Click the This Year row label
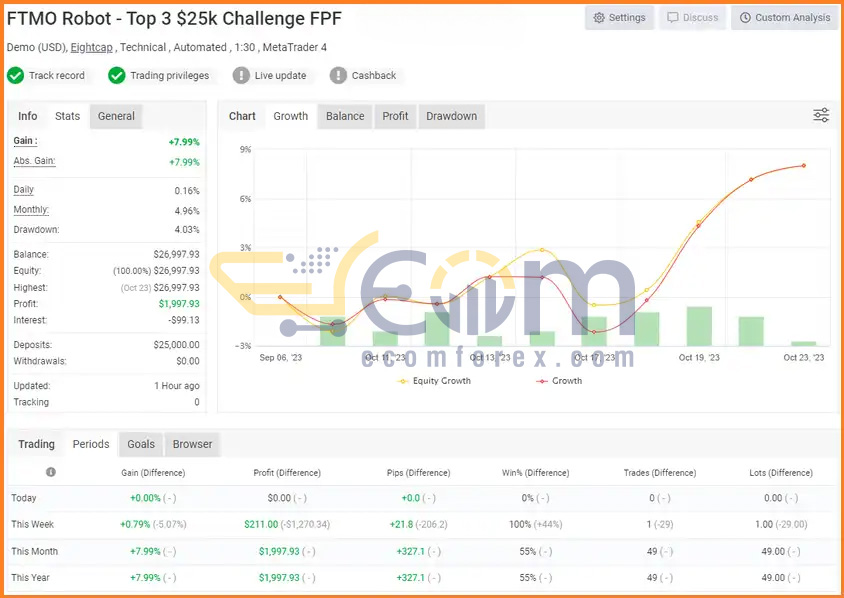 [x=30, y=578]
